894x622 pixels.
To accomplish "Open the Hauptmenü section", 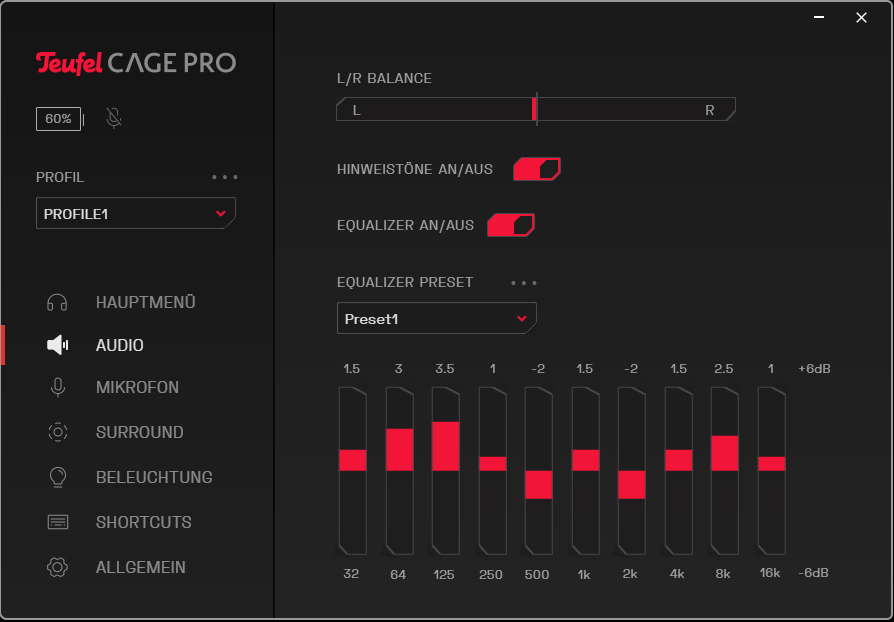I will pos(146,302).
